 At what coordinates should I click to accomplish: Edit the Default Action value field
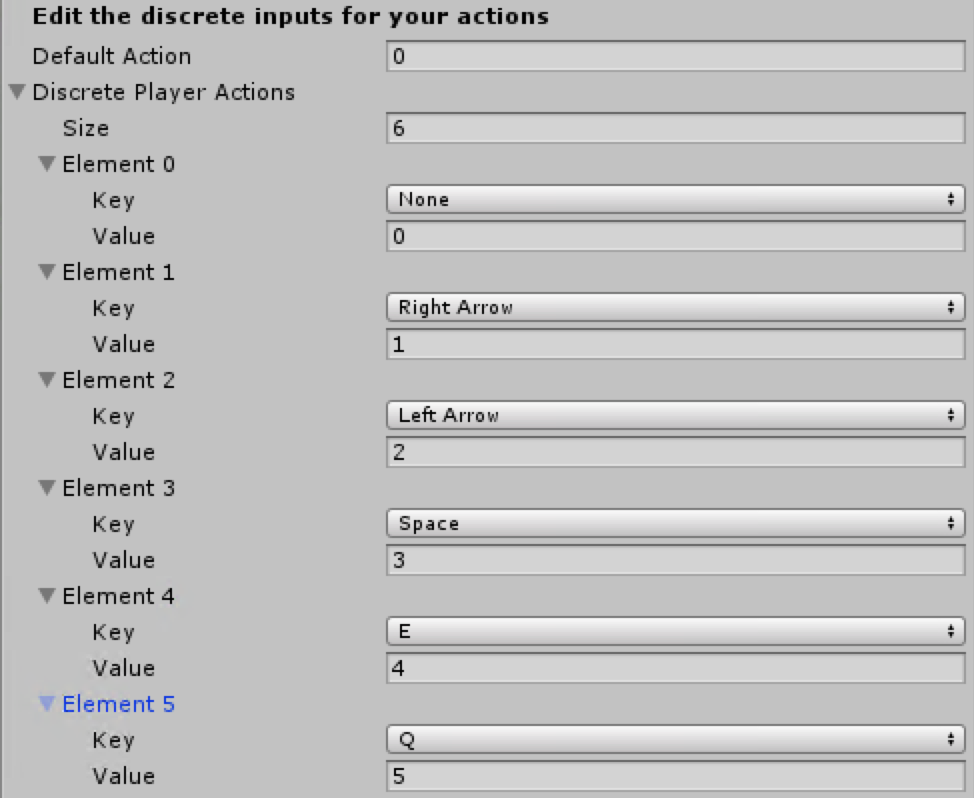point(676,55)
